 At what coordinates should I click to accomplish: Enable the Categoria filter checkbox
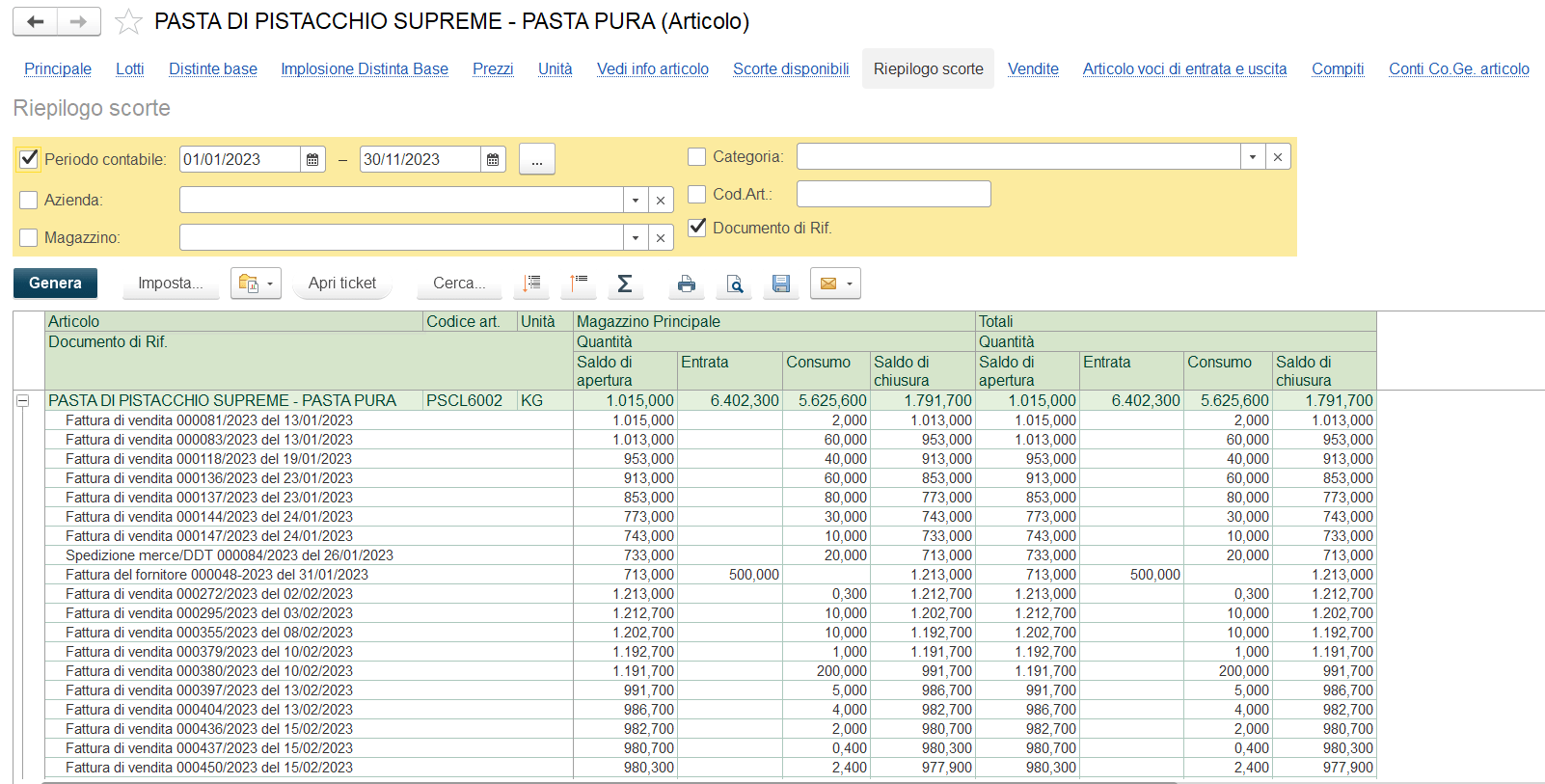click(697, 156)
